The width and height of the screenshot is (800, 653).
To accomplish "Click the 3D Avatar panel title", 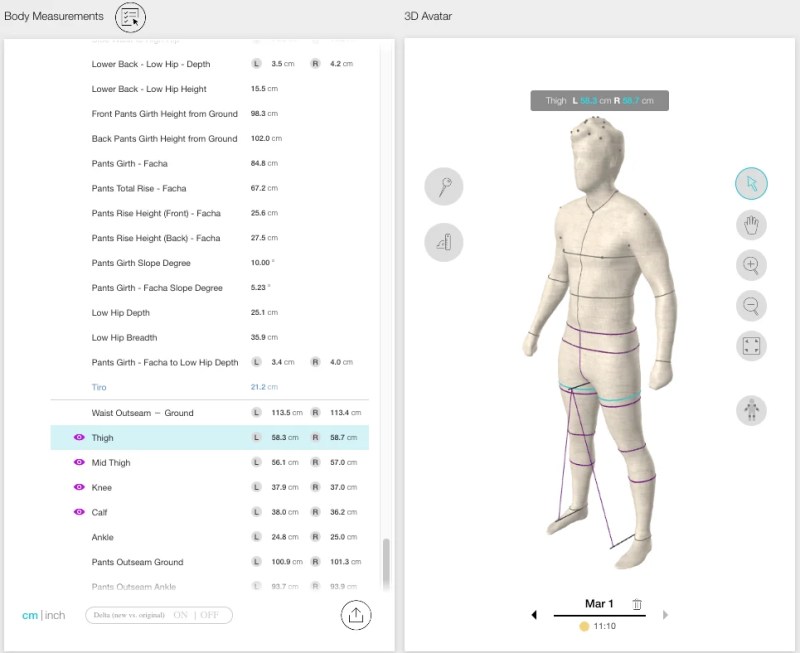I will (428, 16).
